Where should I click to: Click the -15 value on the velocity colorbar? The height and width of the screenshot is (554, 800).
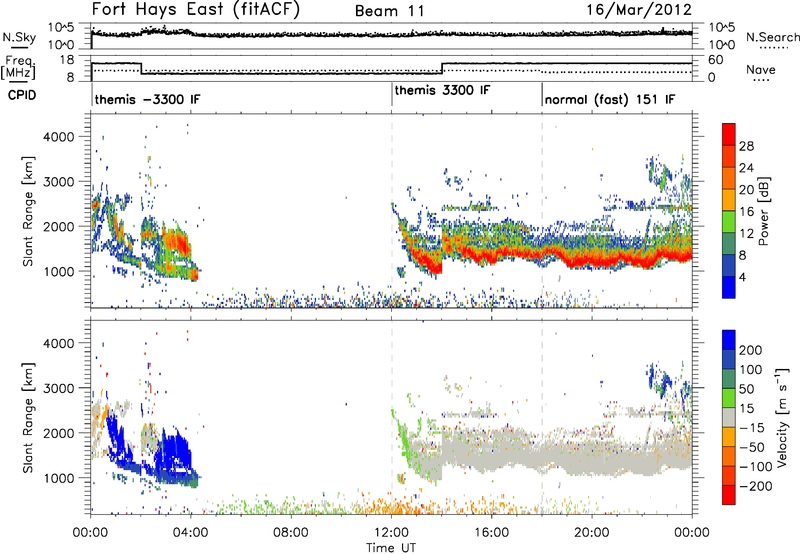pos(752,427)
